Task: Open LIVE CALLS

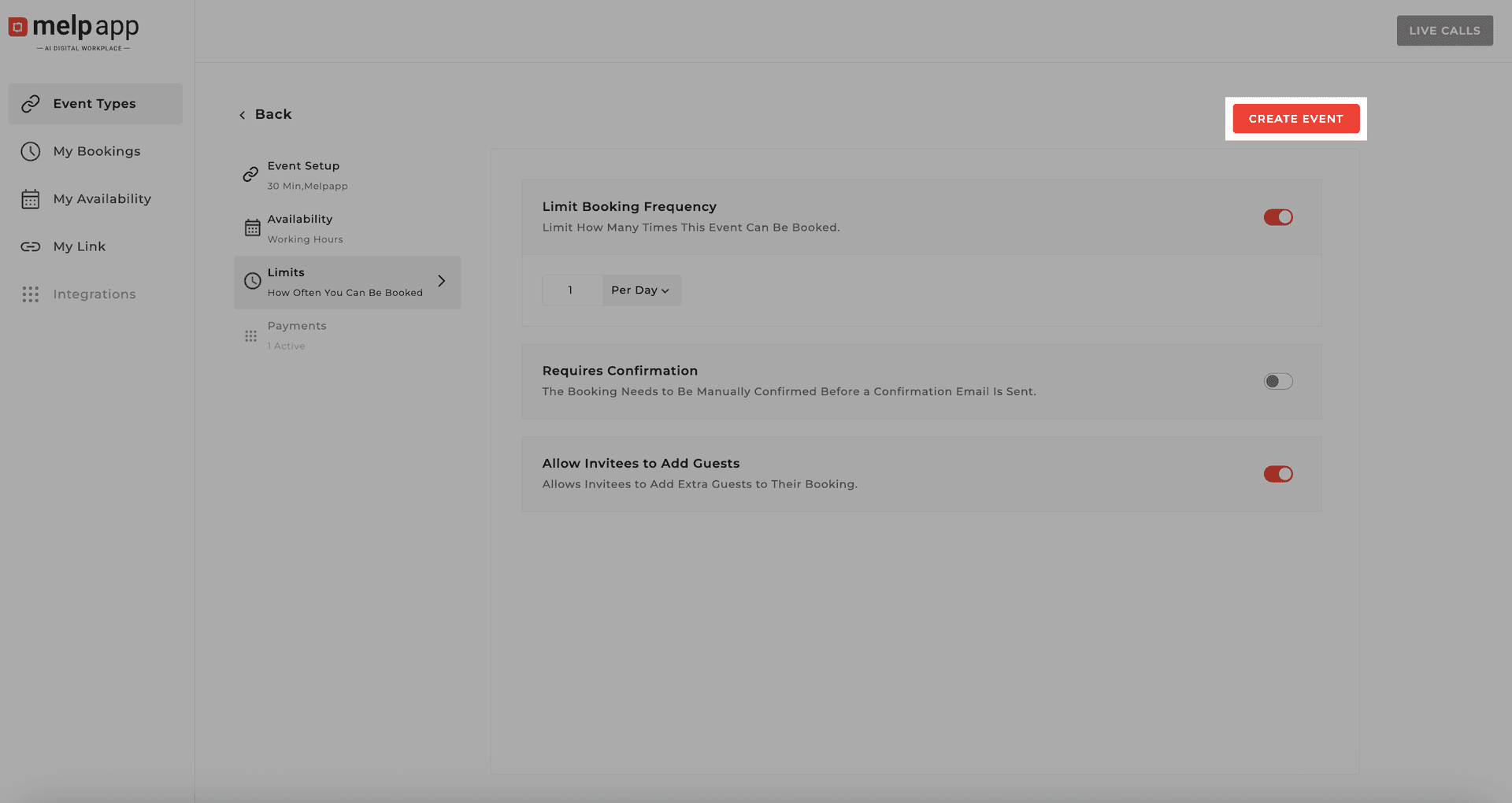Action: tap(1444, 30)
